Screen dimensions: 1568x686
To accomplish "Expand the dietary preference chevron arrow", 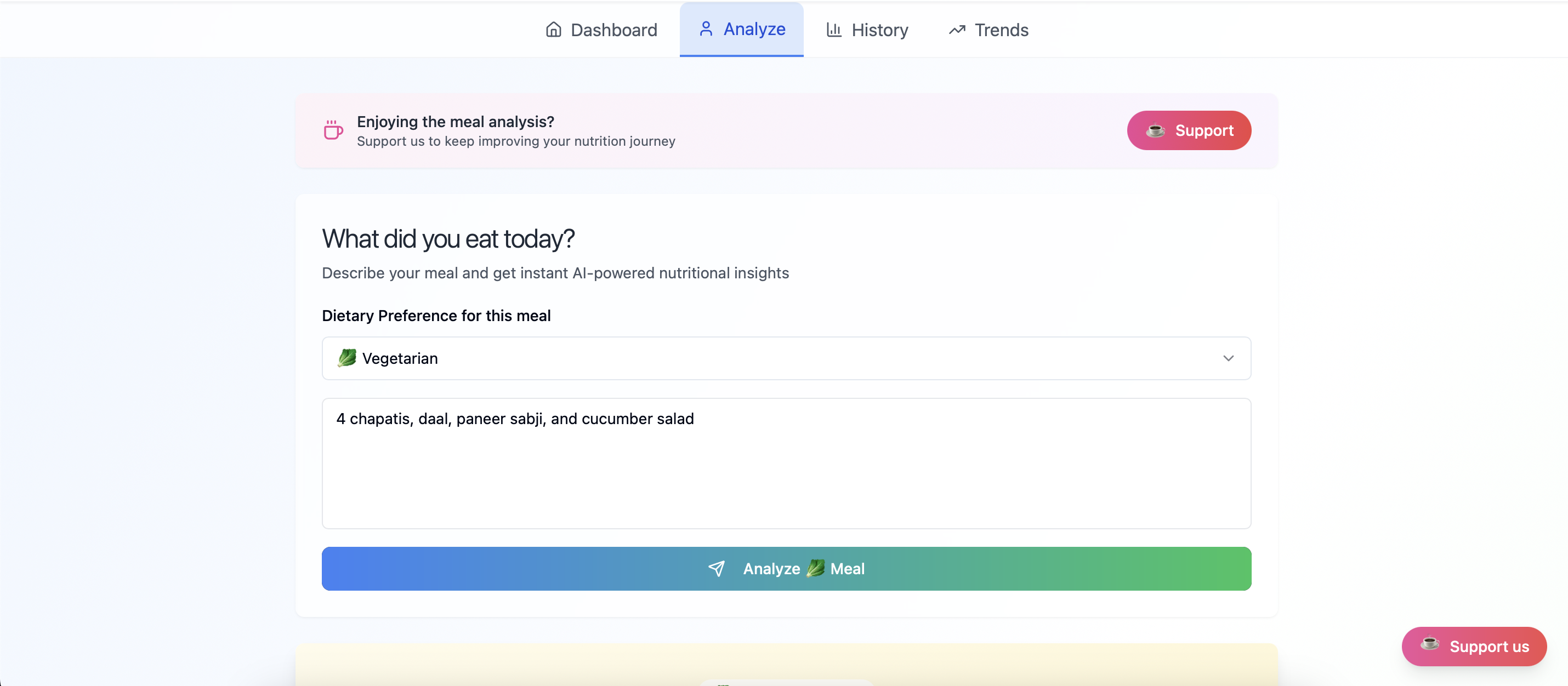I will [1228, 358].
